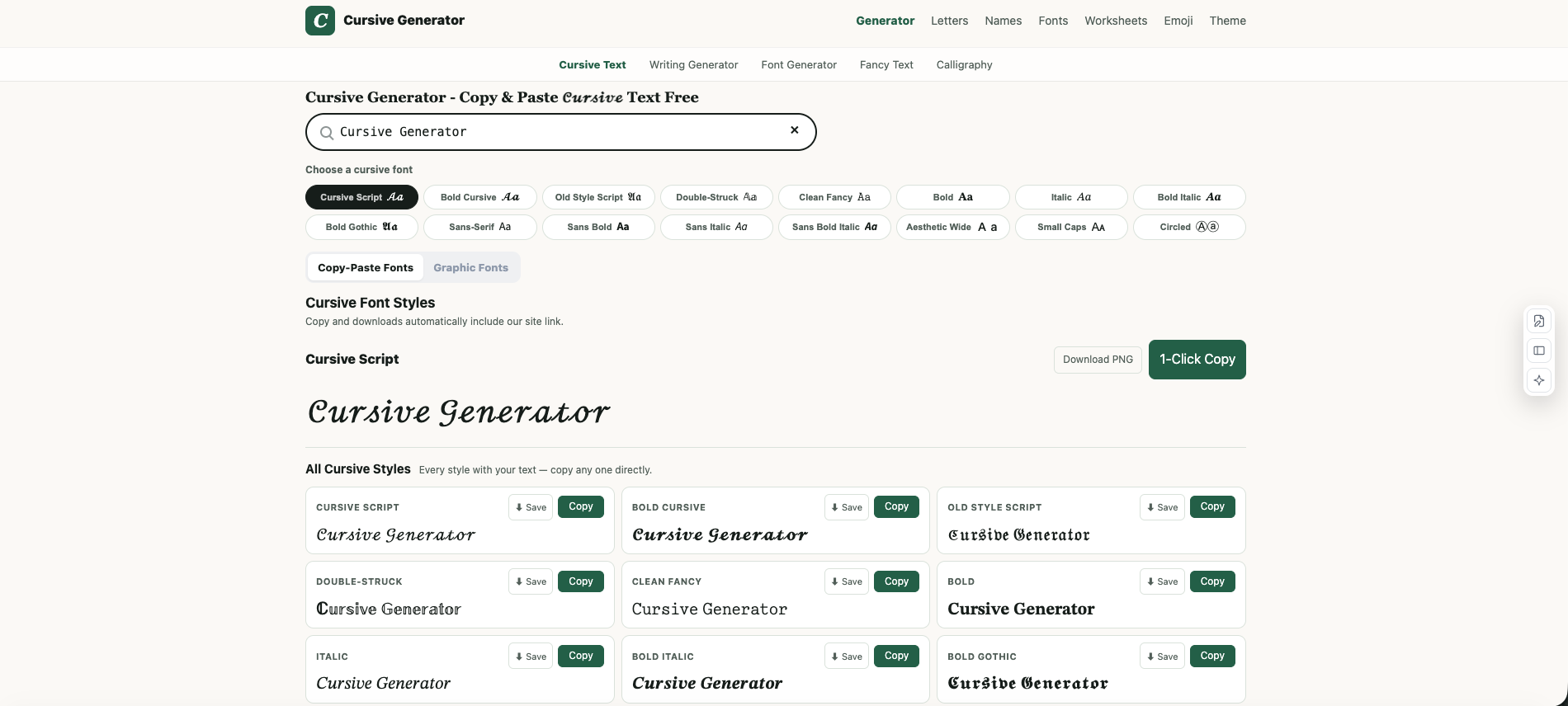Click the green Cursive Generator logo icon
Image resolution: width=1568 pixels, height=706 pixels.
pos(320,21)
